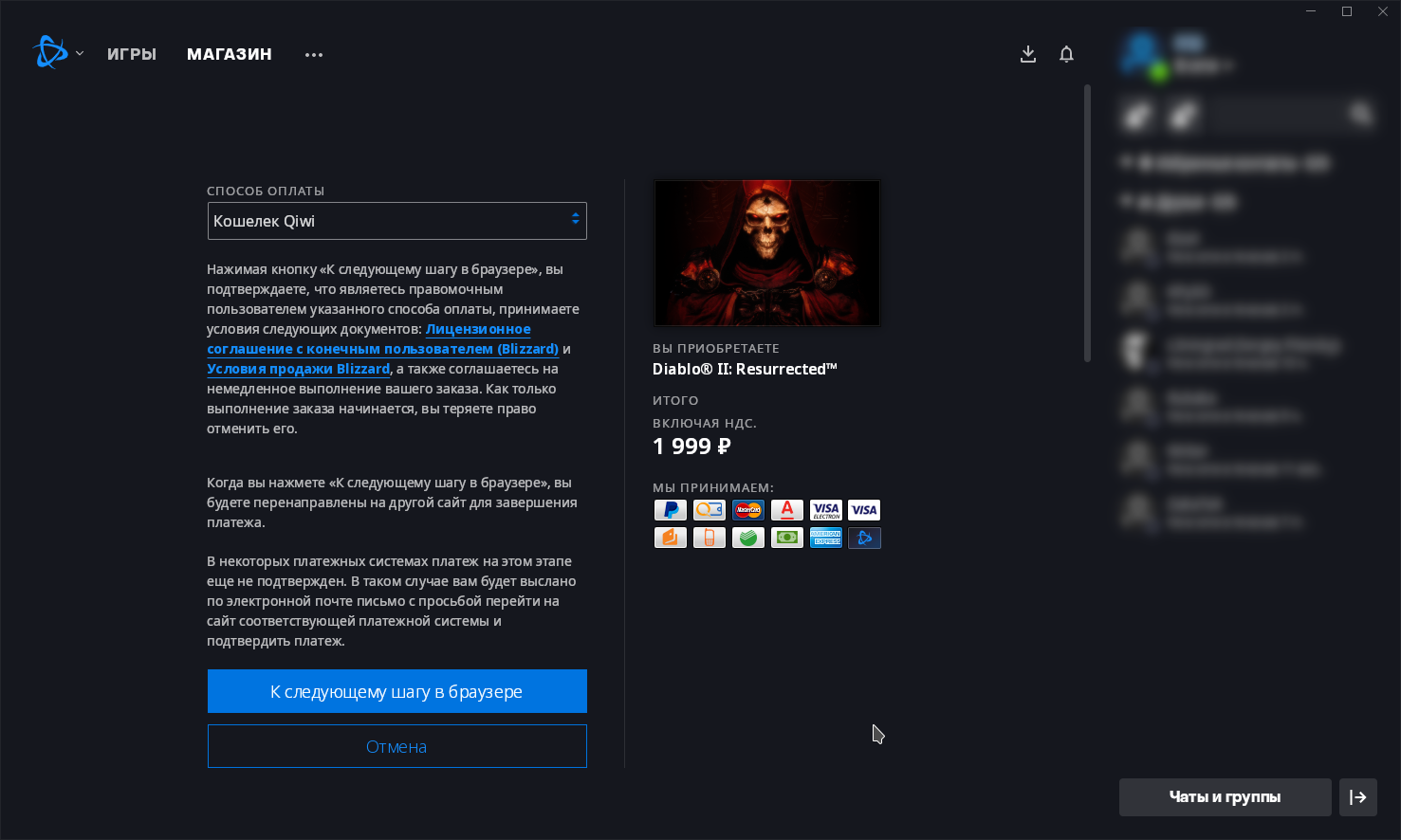The height and width of the screenshot is (840, 1401).
Task: Open the Кошелек Qiwi payment method dropdown
Action: [x=397, y=221]
